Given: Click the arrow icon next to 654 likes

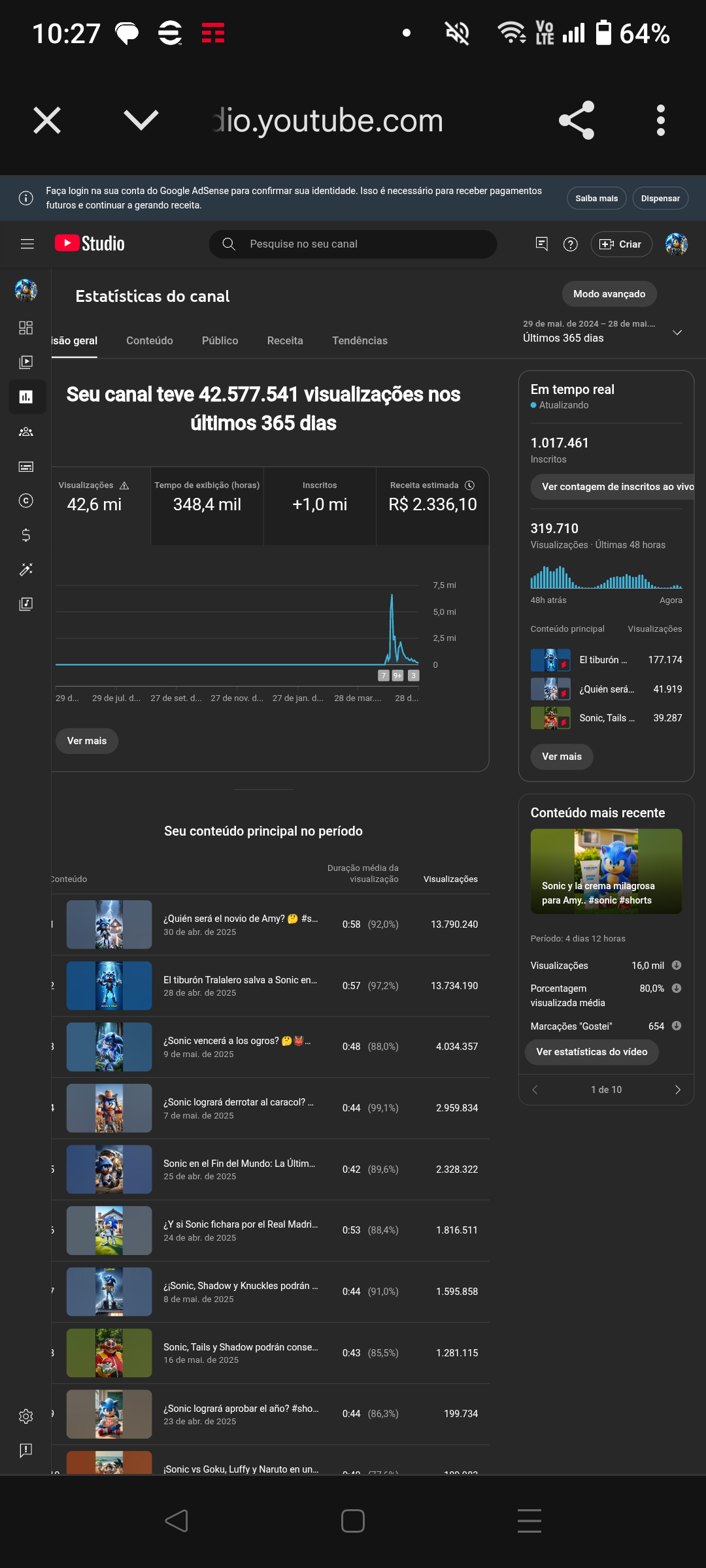Looking at the screenshot, I should tap(677, 1026).
